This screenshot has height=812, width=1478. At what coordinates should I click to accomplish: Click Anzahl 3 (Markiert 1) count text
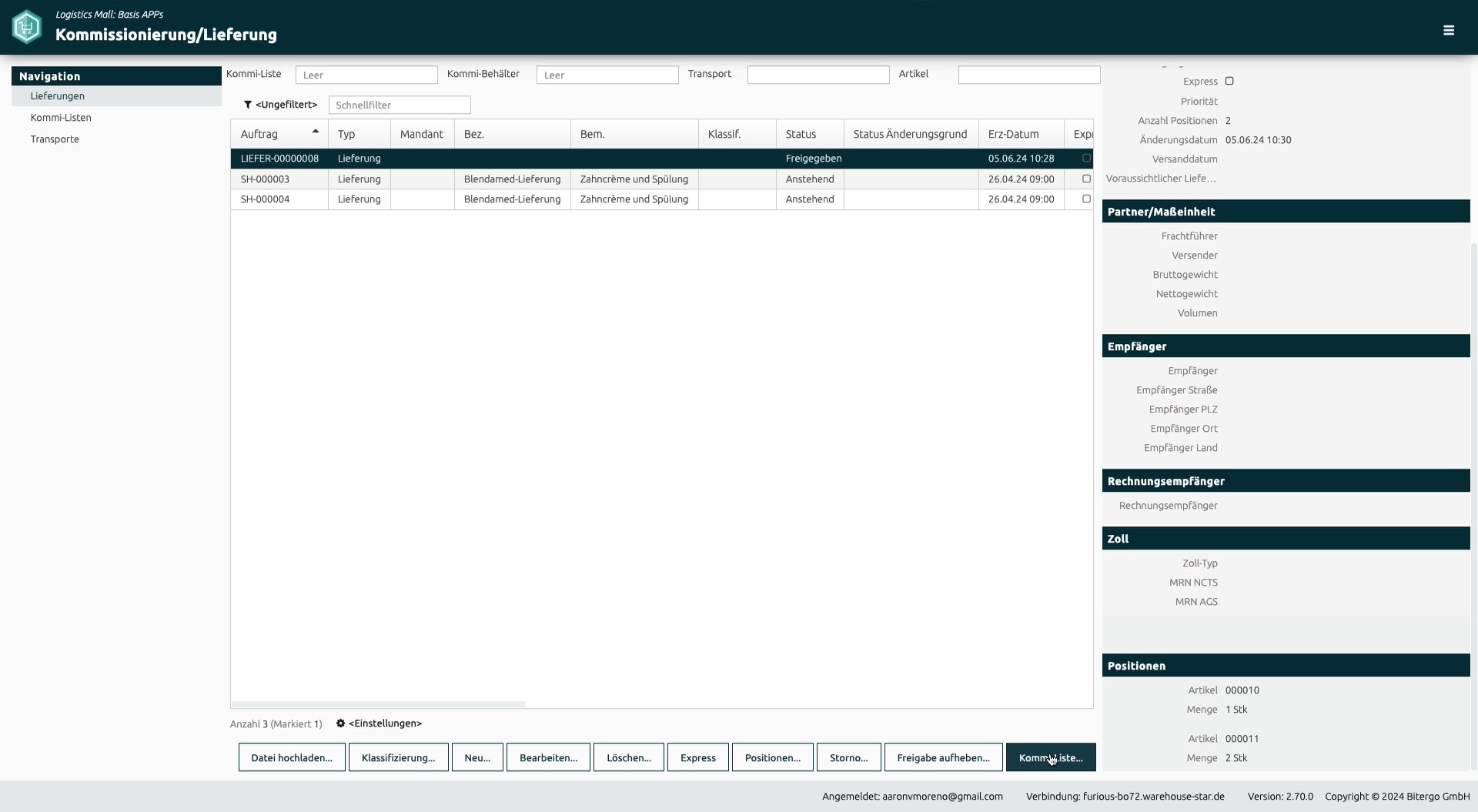[276, 724]
